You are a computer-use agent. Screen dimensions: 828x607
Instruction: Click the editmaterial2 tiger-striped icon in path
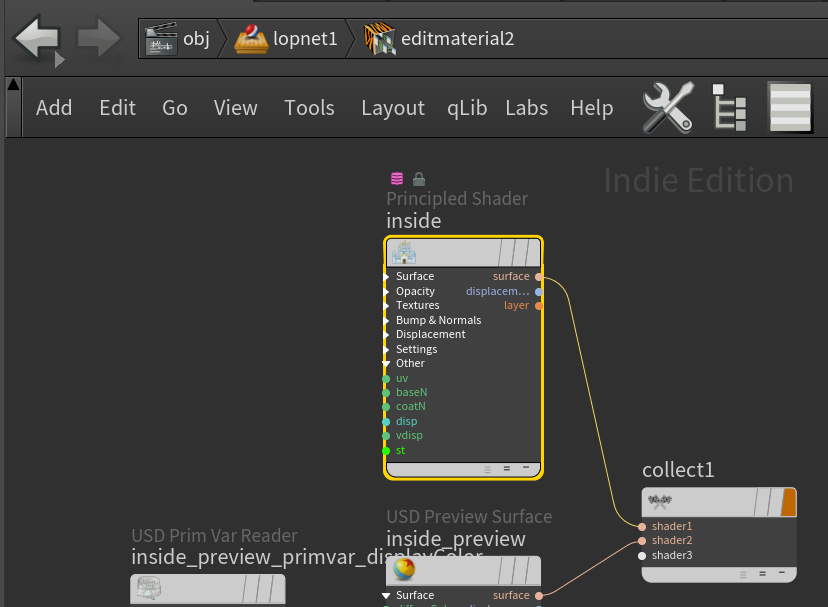click(x=379, y=39)
